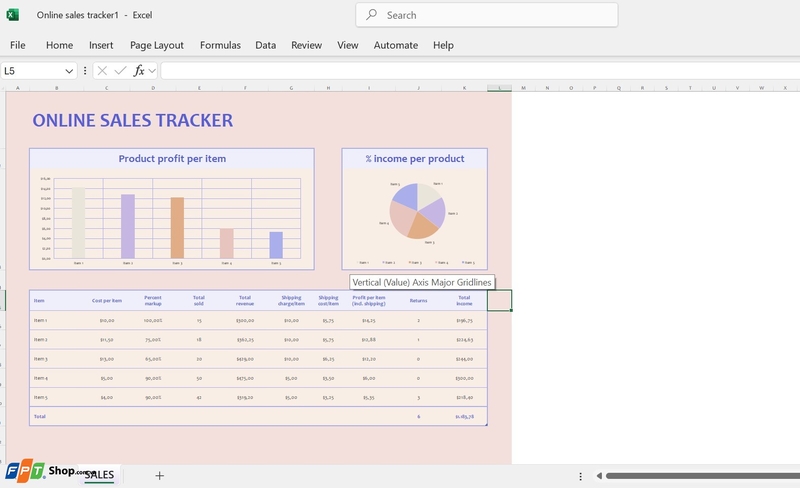
Task: Select the Item 1 bar in bar chart
Action: [x=78, y=223]
